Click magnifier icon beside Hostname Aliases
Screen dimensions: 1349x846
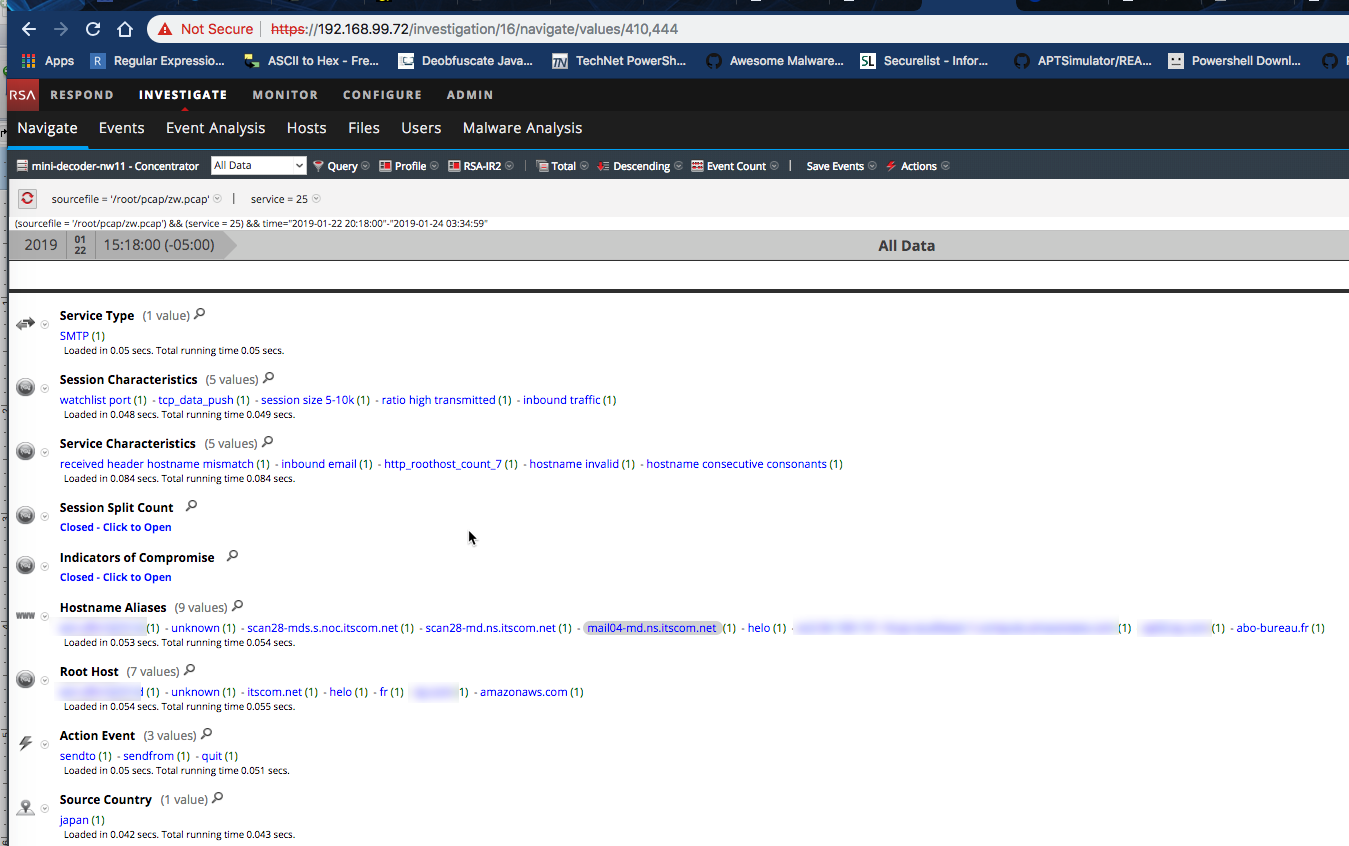pos(238,606)
